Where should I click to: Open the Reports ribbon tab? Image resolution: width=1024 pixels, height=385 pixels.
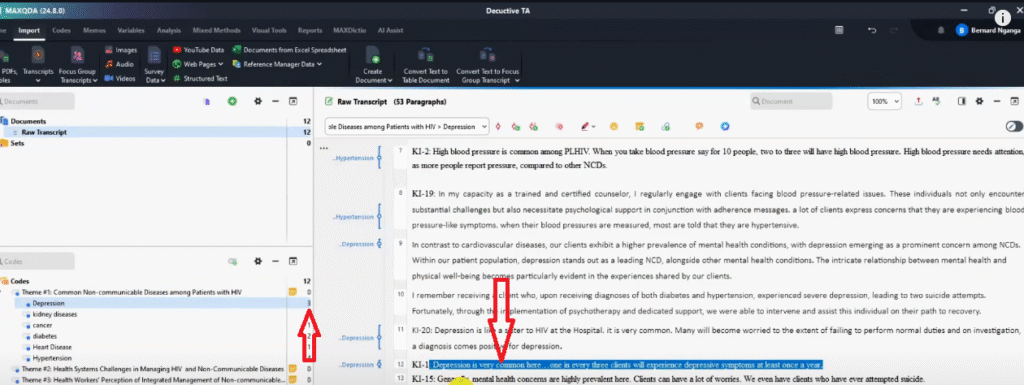click(x=310, y=30)
